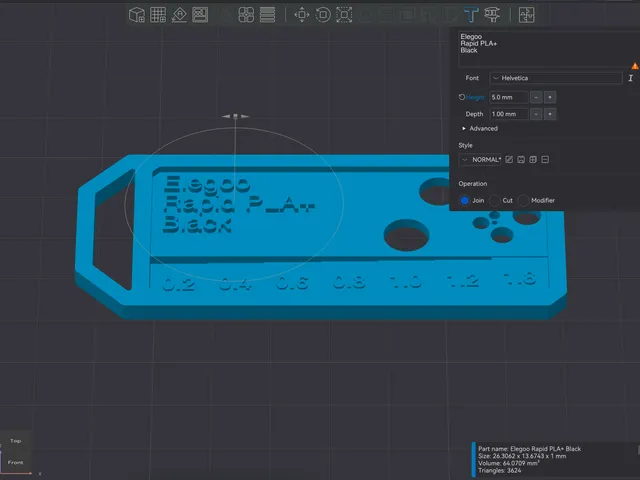Click the Depth 1.00 mm field
This screenshot has height=480, width=640.
[509, 114]
